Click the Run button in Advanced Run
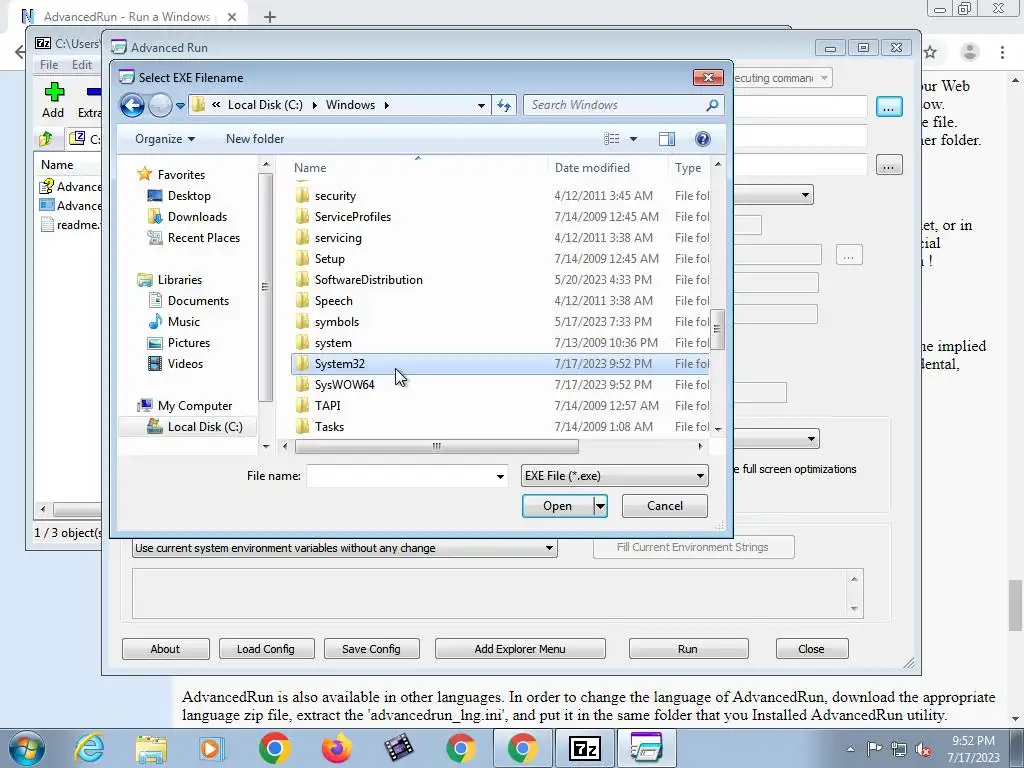 [688, 648]
